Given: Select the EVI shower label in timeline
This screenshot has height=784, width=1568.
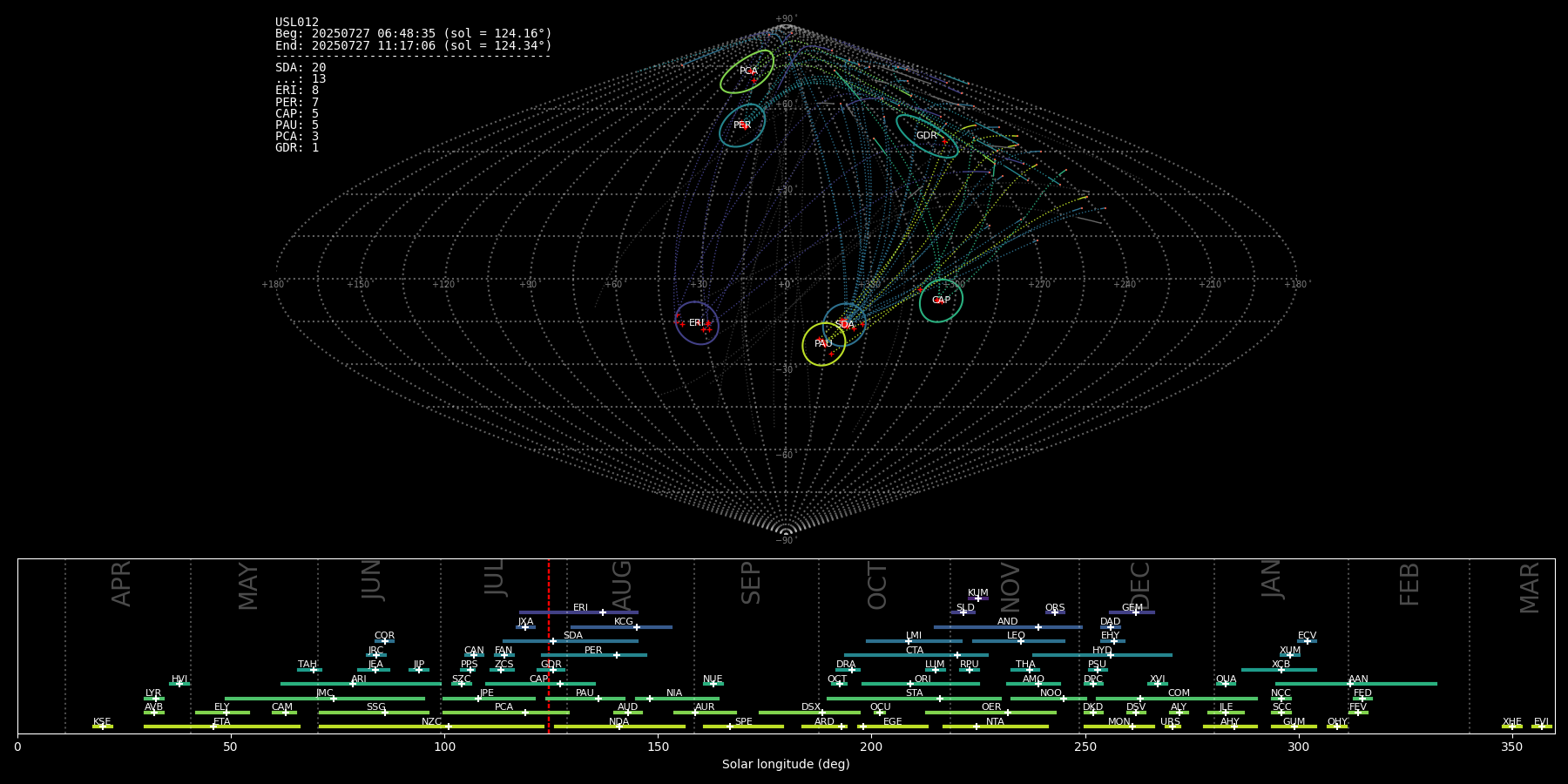Looking at the screenshot, I should pos(1541,722).
